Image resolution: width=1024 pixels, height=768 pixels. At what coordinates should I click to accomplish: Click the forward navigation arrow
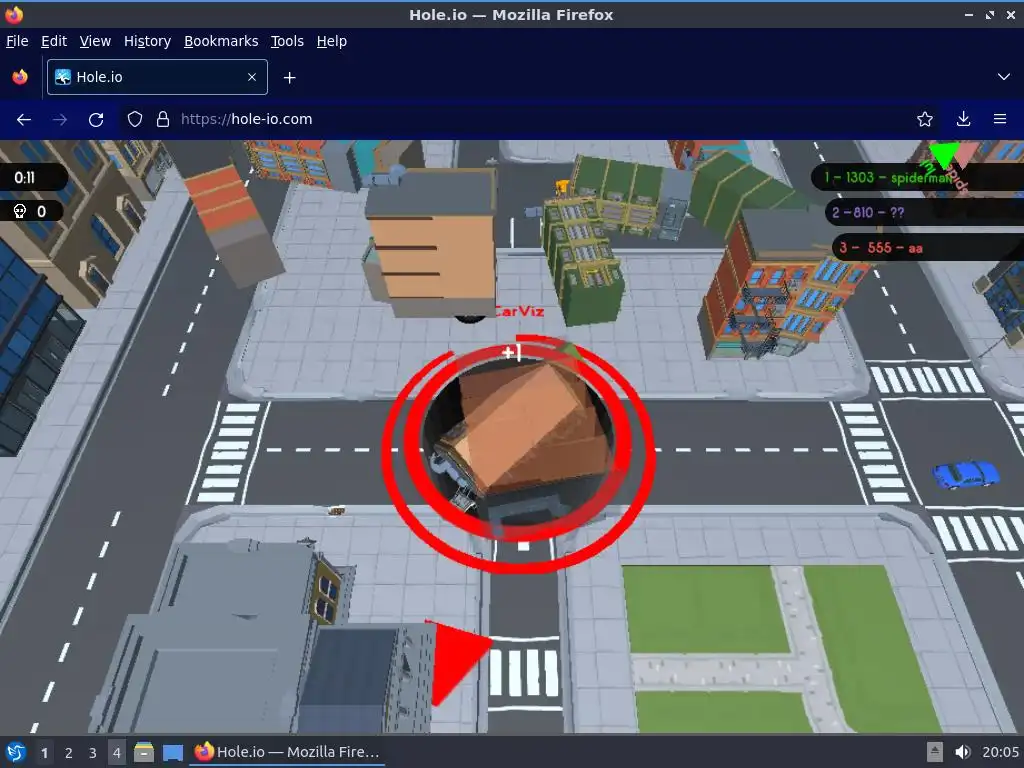pos(60,120)
